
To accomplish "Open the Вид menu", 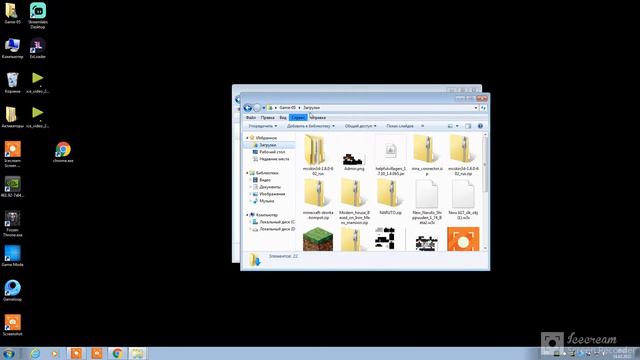I will pos(282,118).
